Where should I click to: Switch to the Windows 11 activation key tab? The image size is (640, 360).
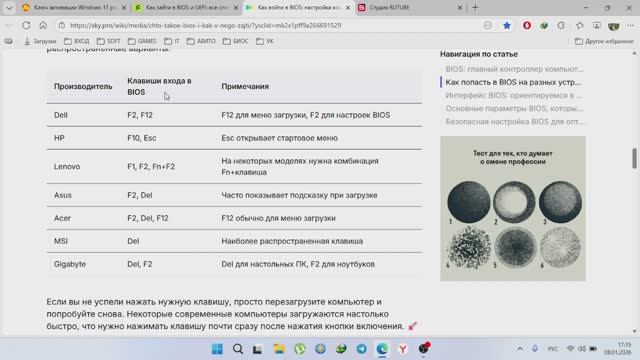coord(73,7)
